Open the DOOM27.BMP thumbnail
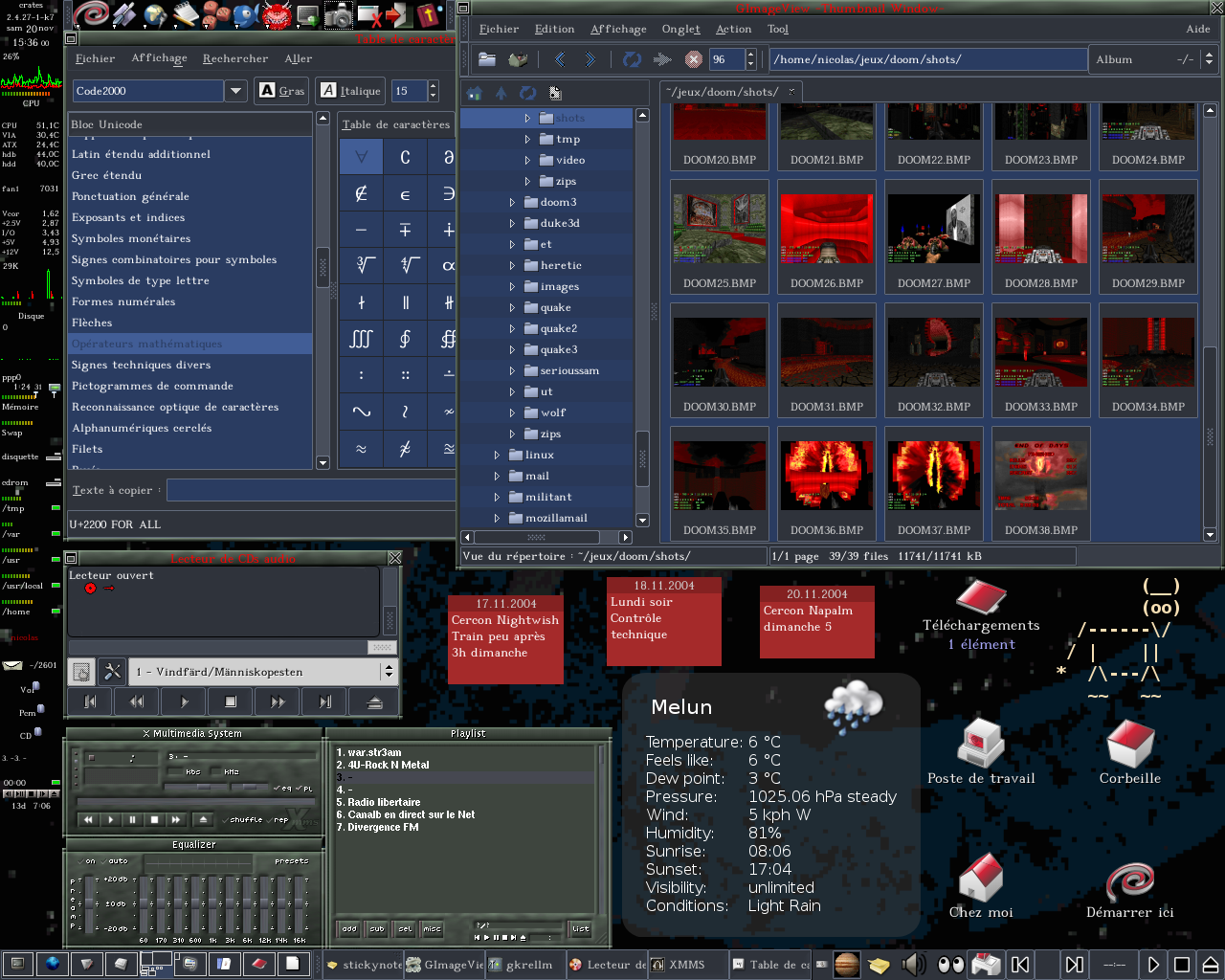1225x980 pixels. 933,230
